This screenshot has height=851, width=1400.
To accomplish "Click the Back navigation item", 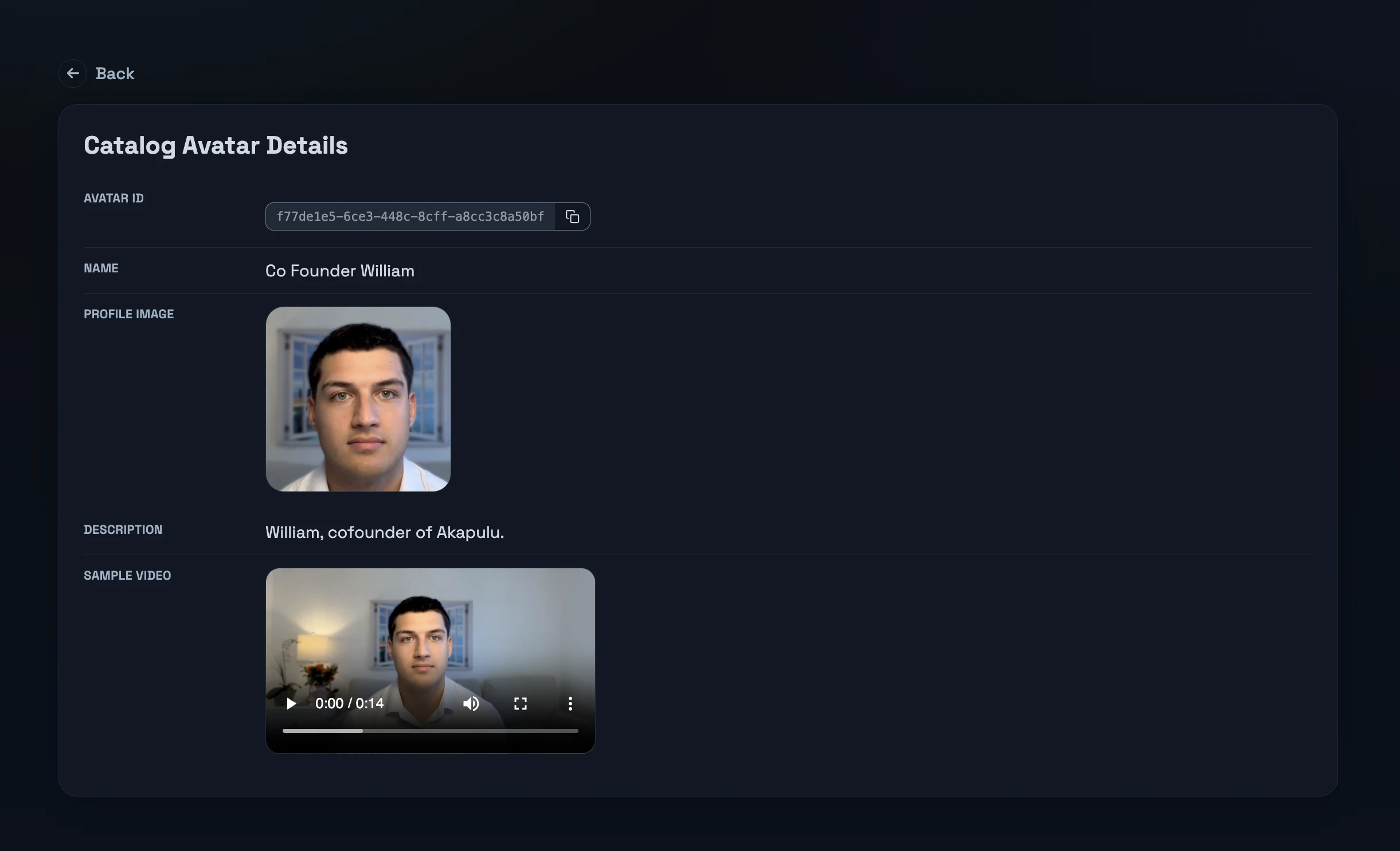I will pyautogui.click(x=115, y=73).
